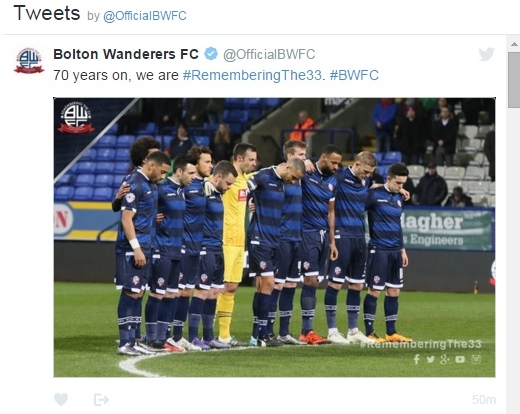The image size is (520, 414).
Task: Click the Facebook icon in photo overlay
Action: pyautogui.click(x=416, y=359)
